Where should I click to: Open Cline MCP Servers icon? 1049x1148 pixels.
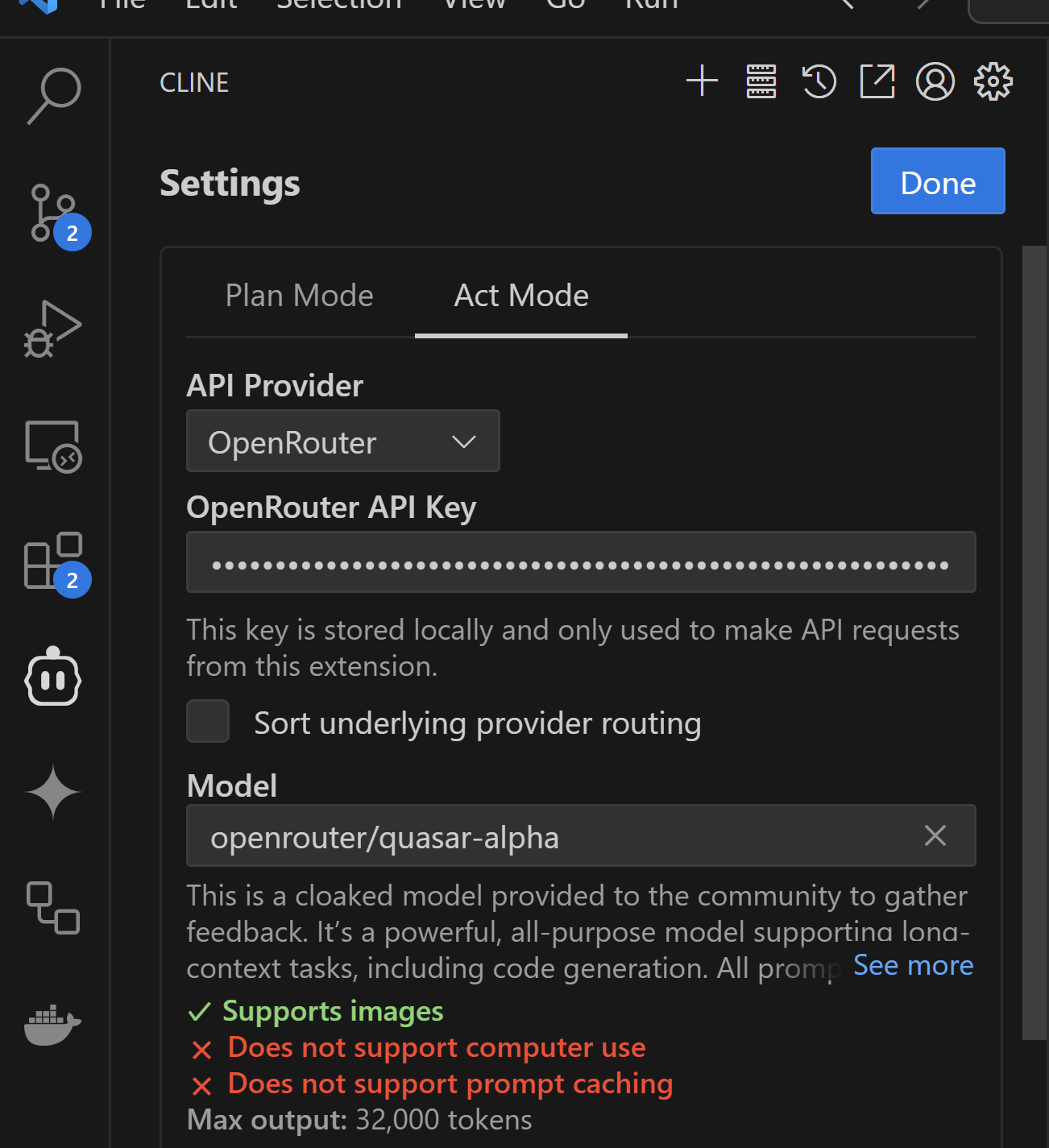click(x=761, y=81)
